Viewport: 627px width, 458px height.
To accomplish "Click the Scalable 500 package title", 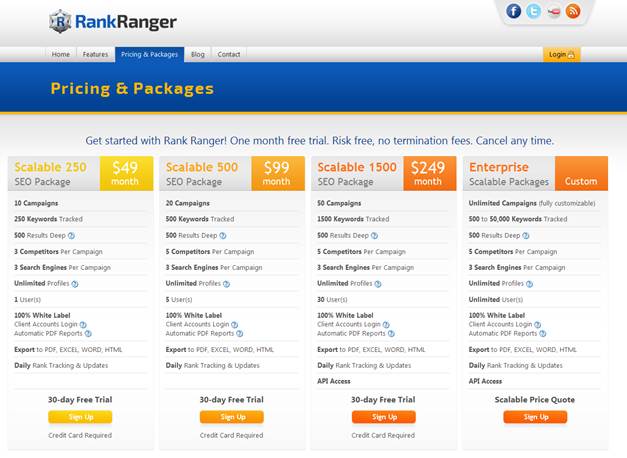I will click(x=202, y=167).
